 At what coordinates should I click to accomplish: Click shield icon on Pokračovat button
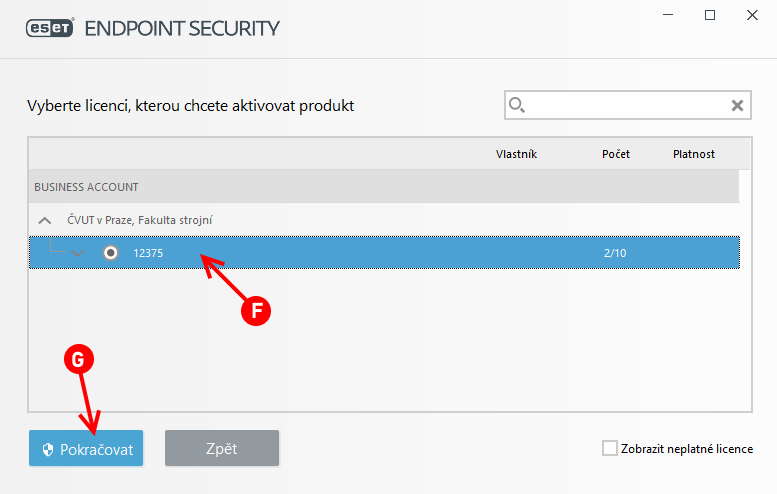click(48, 449)
